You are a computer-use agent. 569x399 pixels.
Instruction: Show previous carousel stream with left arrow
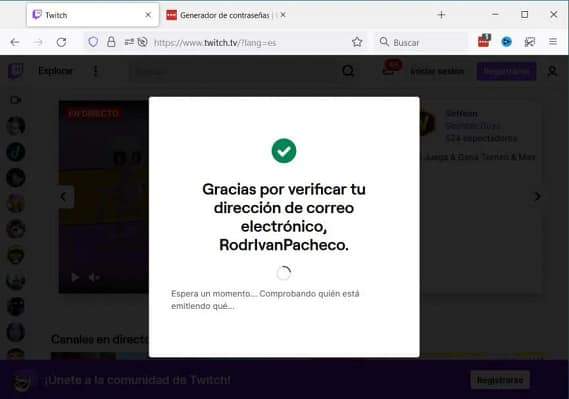coord(64,197)
